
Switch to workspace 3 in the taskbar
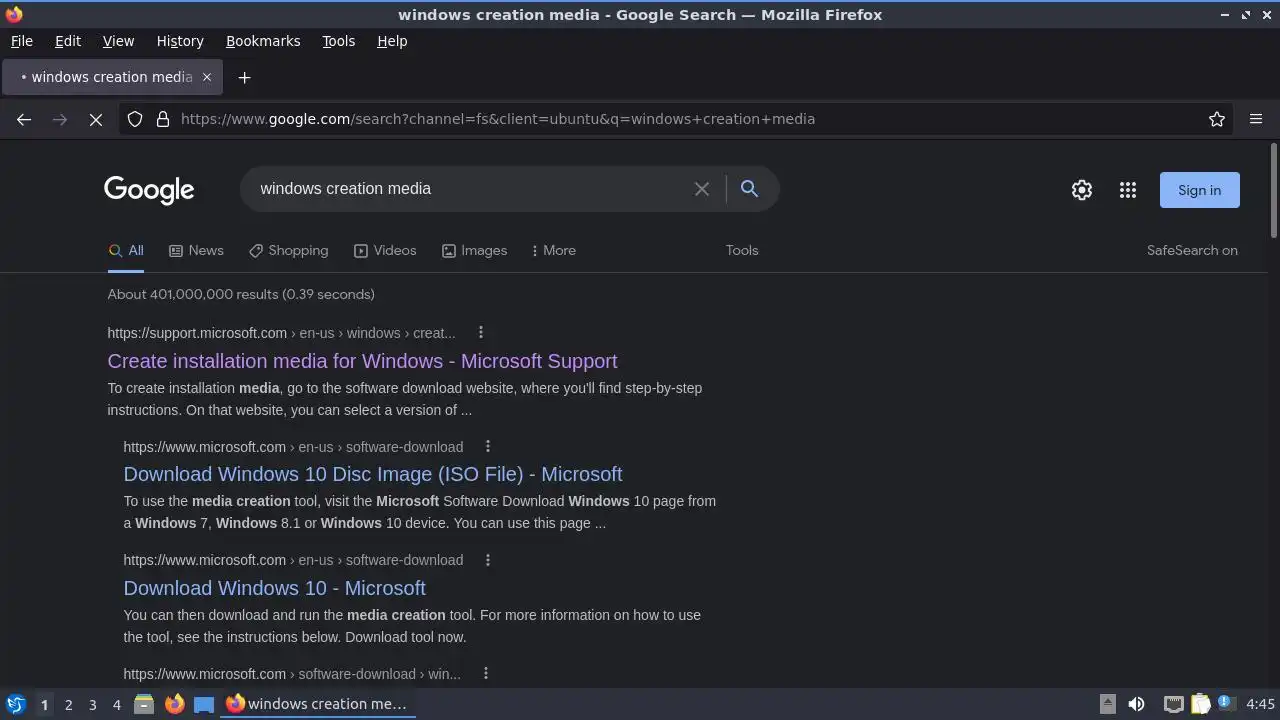coord(92,704)
